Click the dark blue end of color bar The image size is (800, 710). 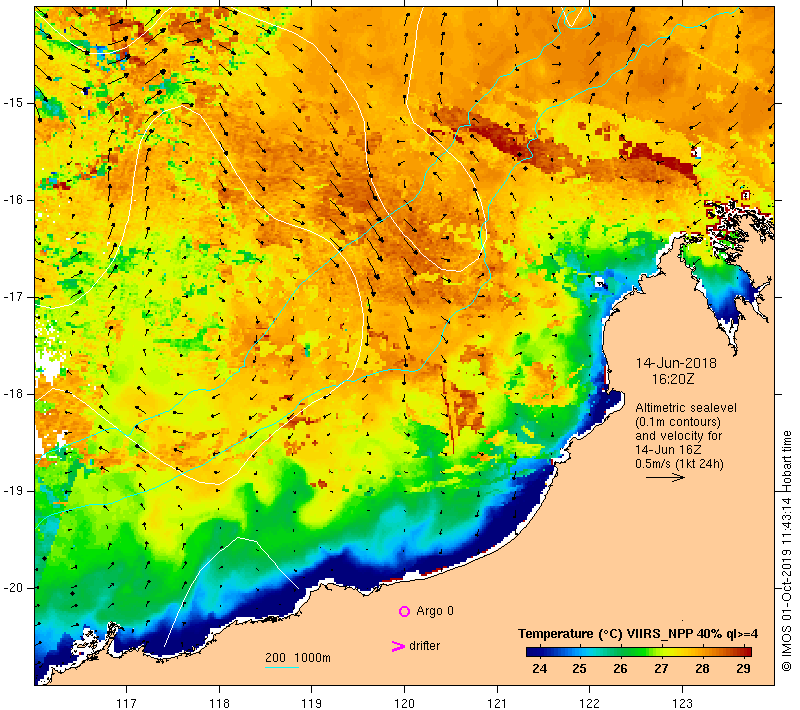532,652
